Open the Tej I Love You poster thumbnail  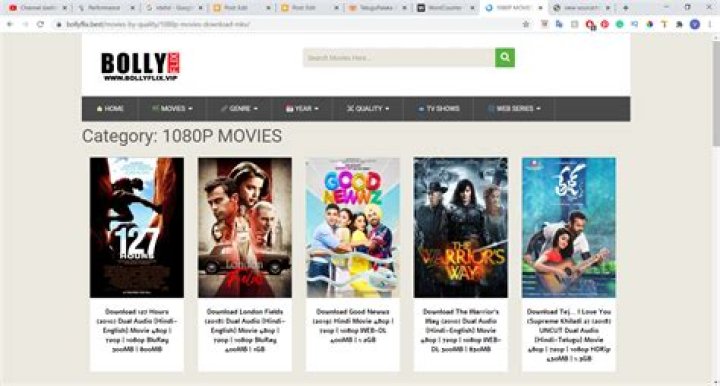569,228
